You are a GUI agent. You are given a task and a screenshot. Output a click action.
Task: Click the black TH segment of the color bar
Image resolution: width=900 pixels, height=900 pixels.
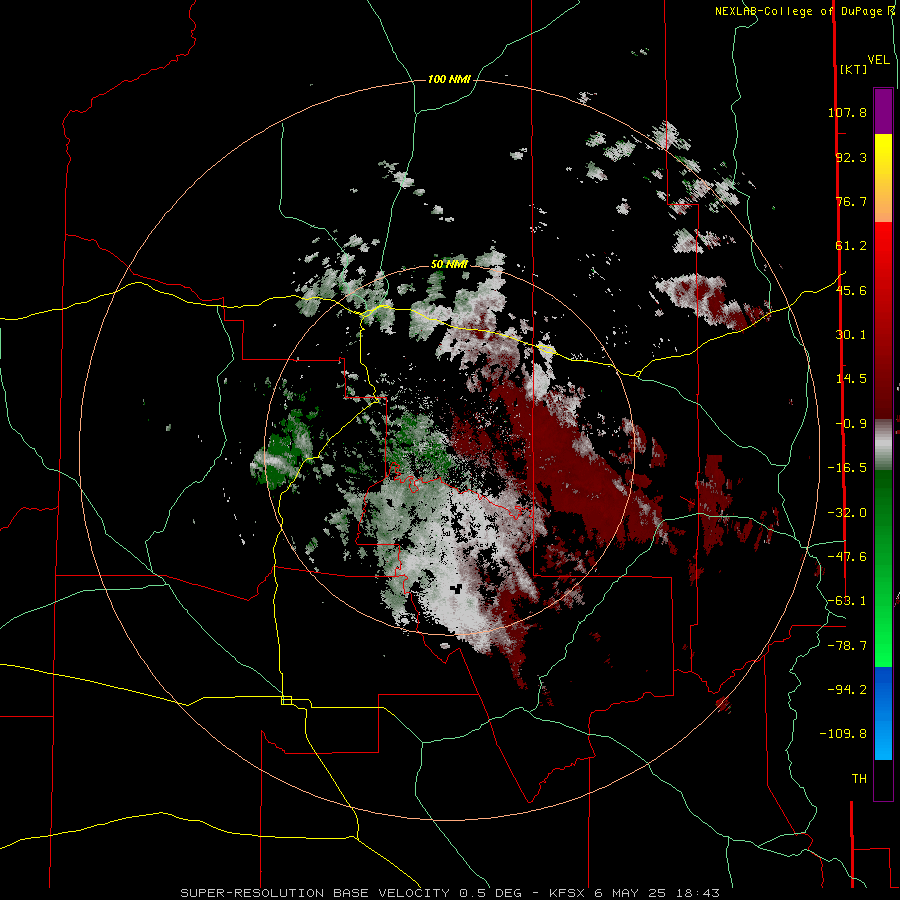pos(883,779)
